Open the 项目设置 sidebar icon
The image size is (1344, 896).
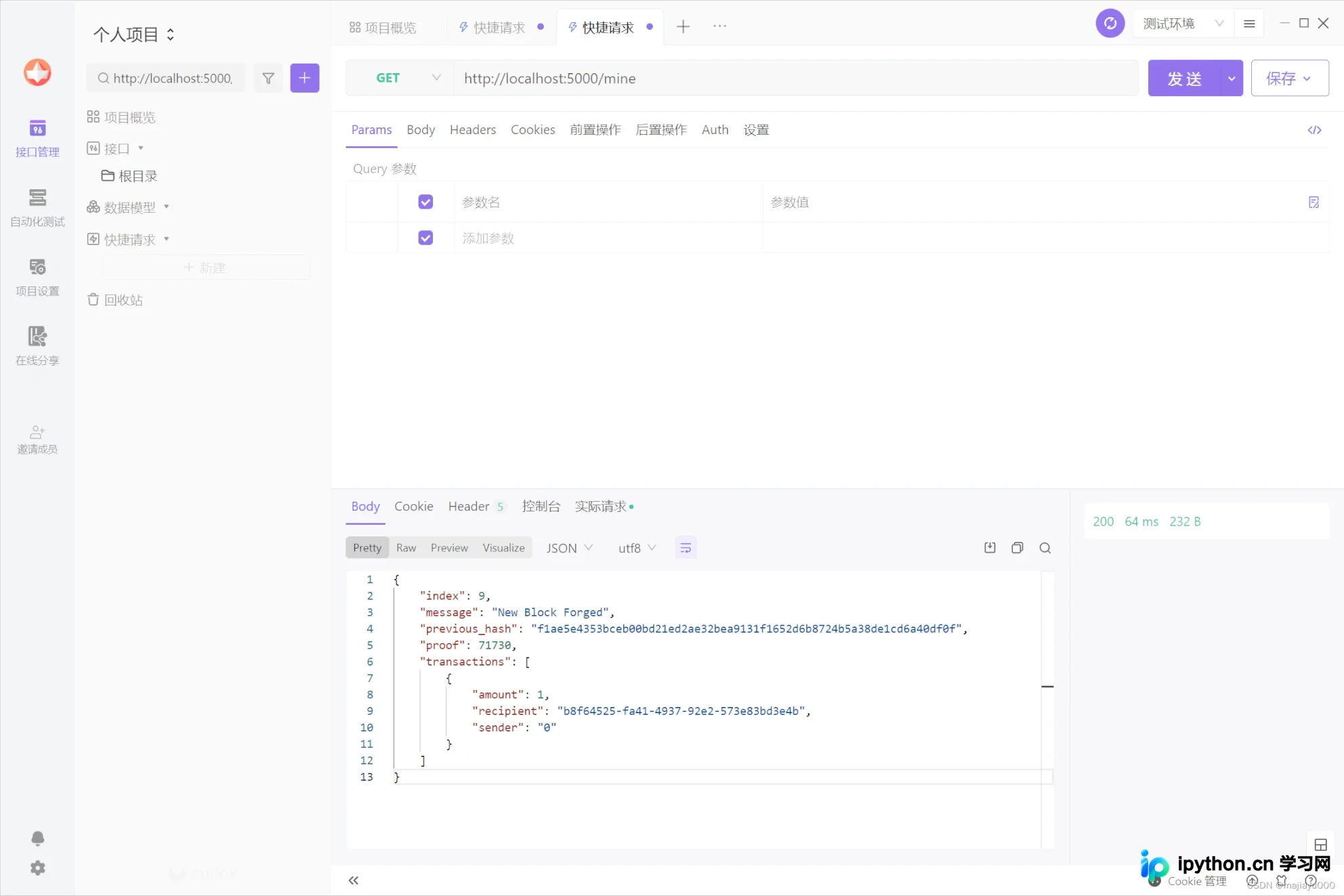37,277
